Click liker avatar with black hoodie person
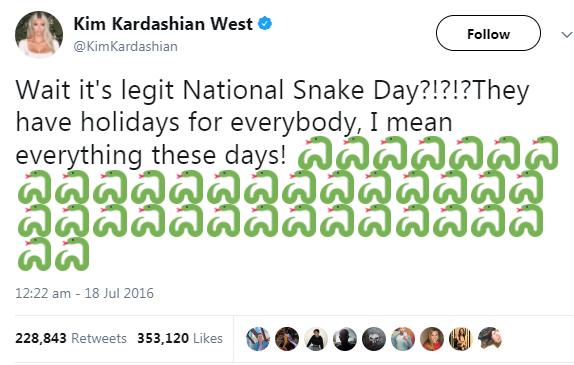Screen dimensions: 574x365 (x=316, y=339)
